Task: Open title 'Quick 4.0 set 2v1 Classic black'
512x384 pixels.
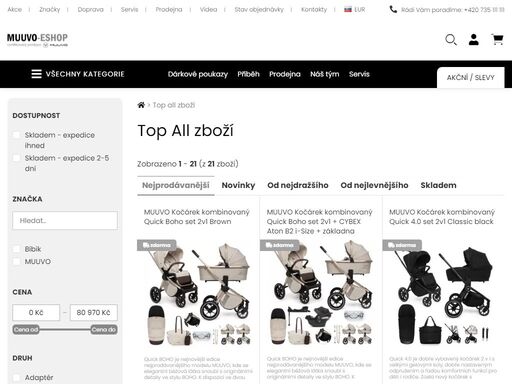Action: (442, 217)
